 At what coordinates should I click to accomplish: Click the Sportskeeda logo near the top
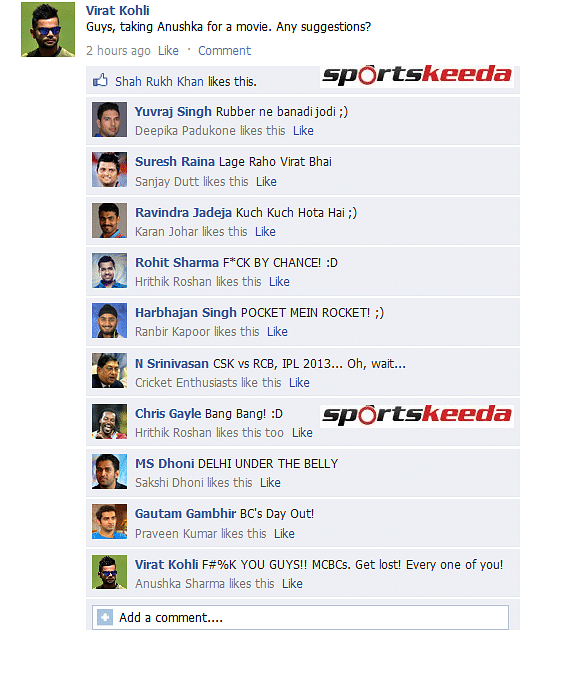[416, 76]
